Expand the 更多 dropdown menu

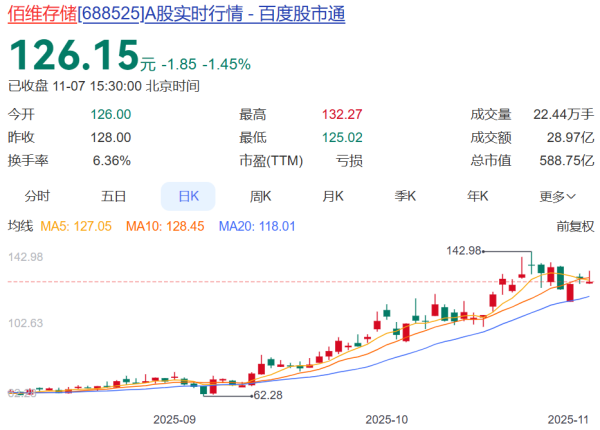tap(557, 196)
